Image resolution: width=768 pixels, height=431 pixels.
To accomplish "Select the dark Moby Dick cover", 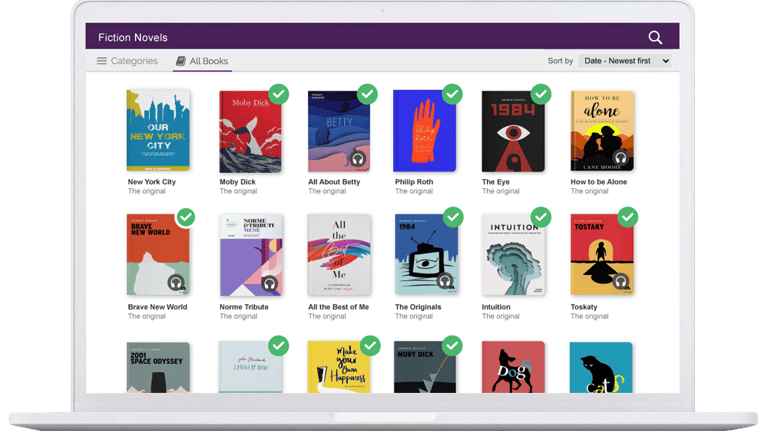I will coord(425,367).
